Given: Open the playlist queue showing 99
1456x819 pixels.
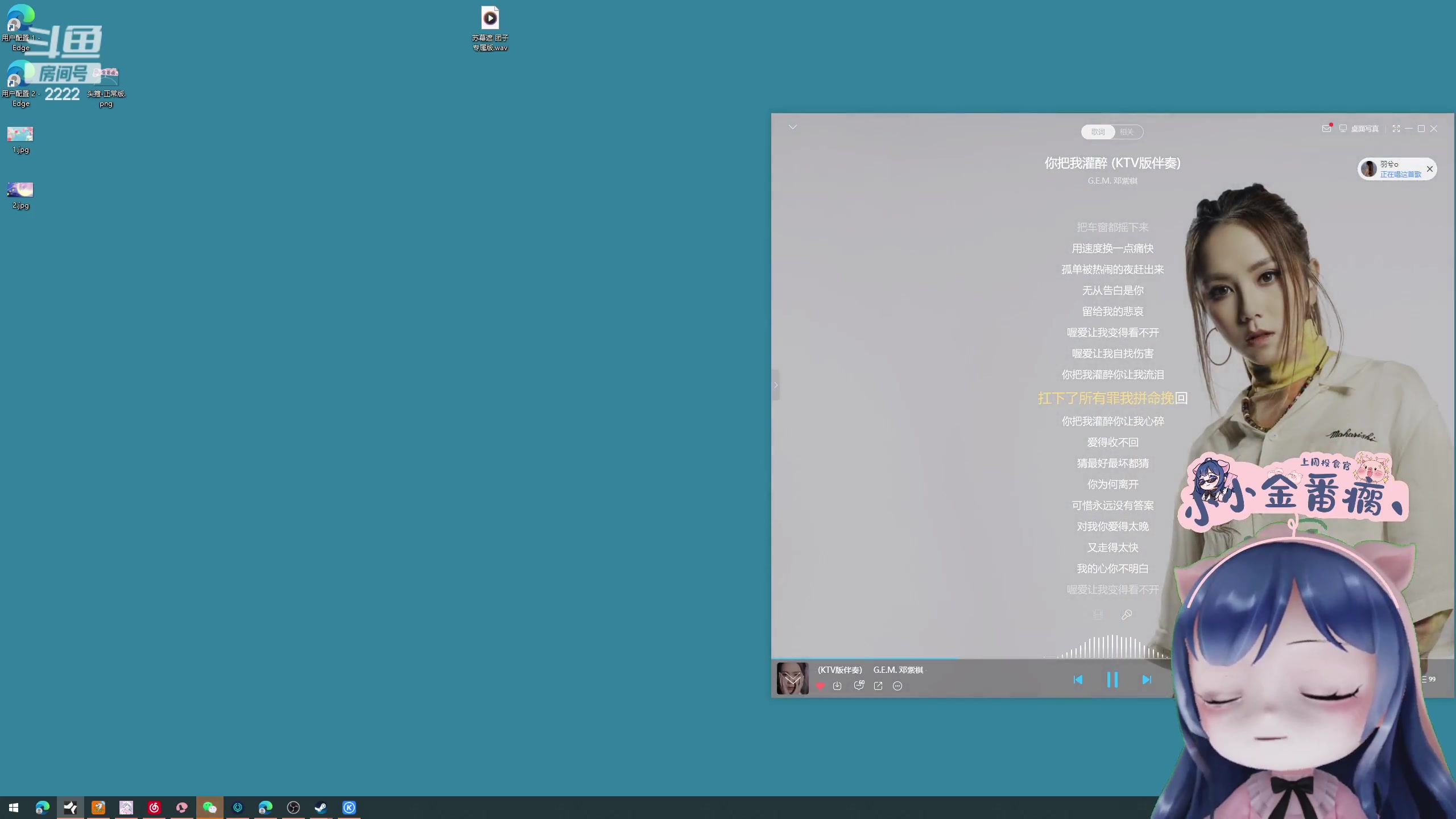Looking at the screenshot, I should click(x=1429, y=679).
